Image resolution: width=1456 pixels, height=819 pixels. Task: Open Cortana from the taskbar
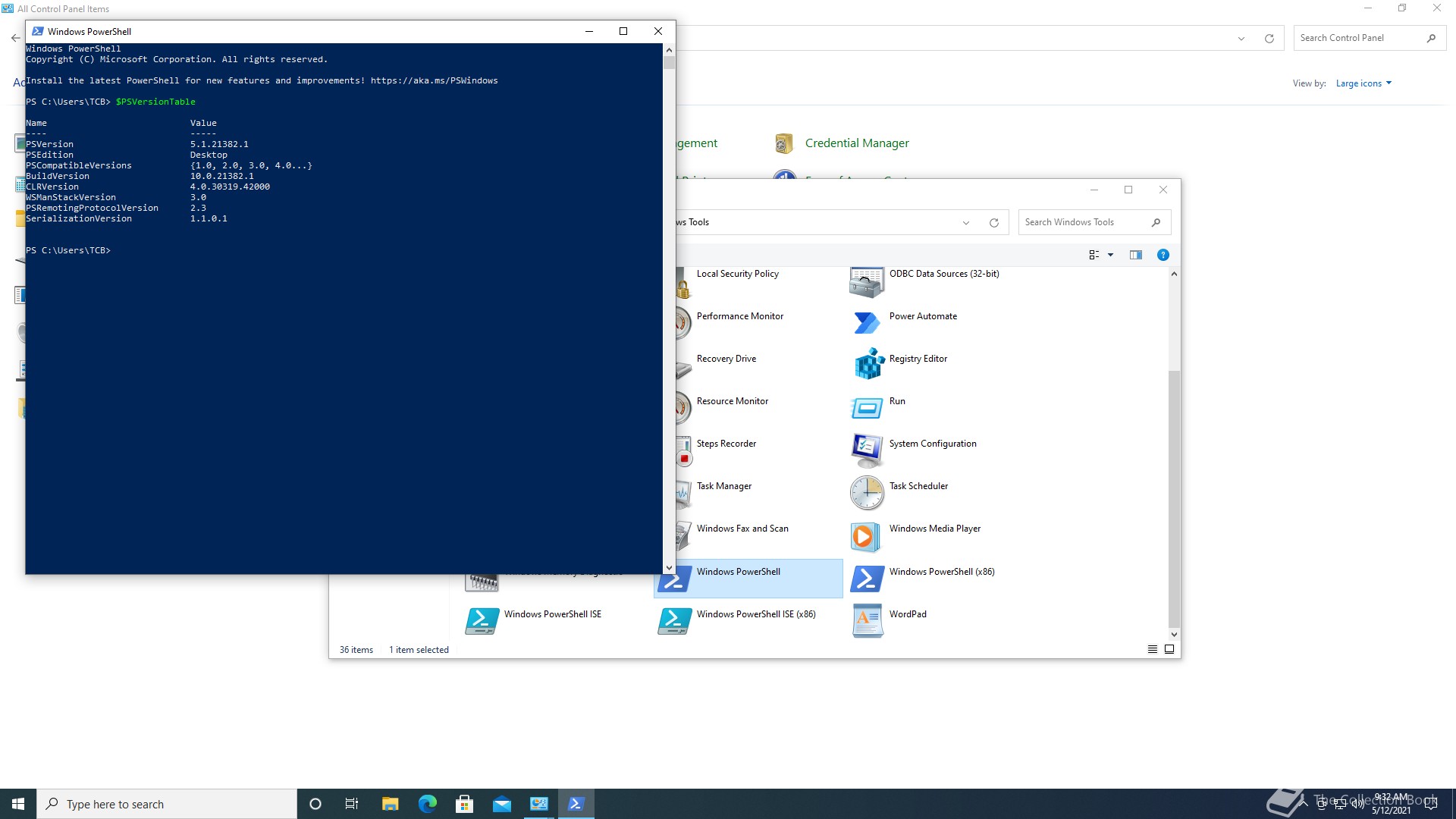[315, 804]
